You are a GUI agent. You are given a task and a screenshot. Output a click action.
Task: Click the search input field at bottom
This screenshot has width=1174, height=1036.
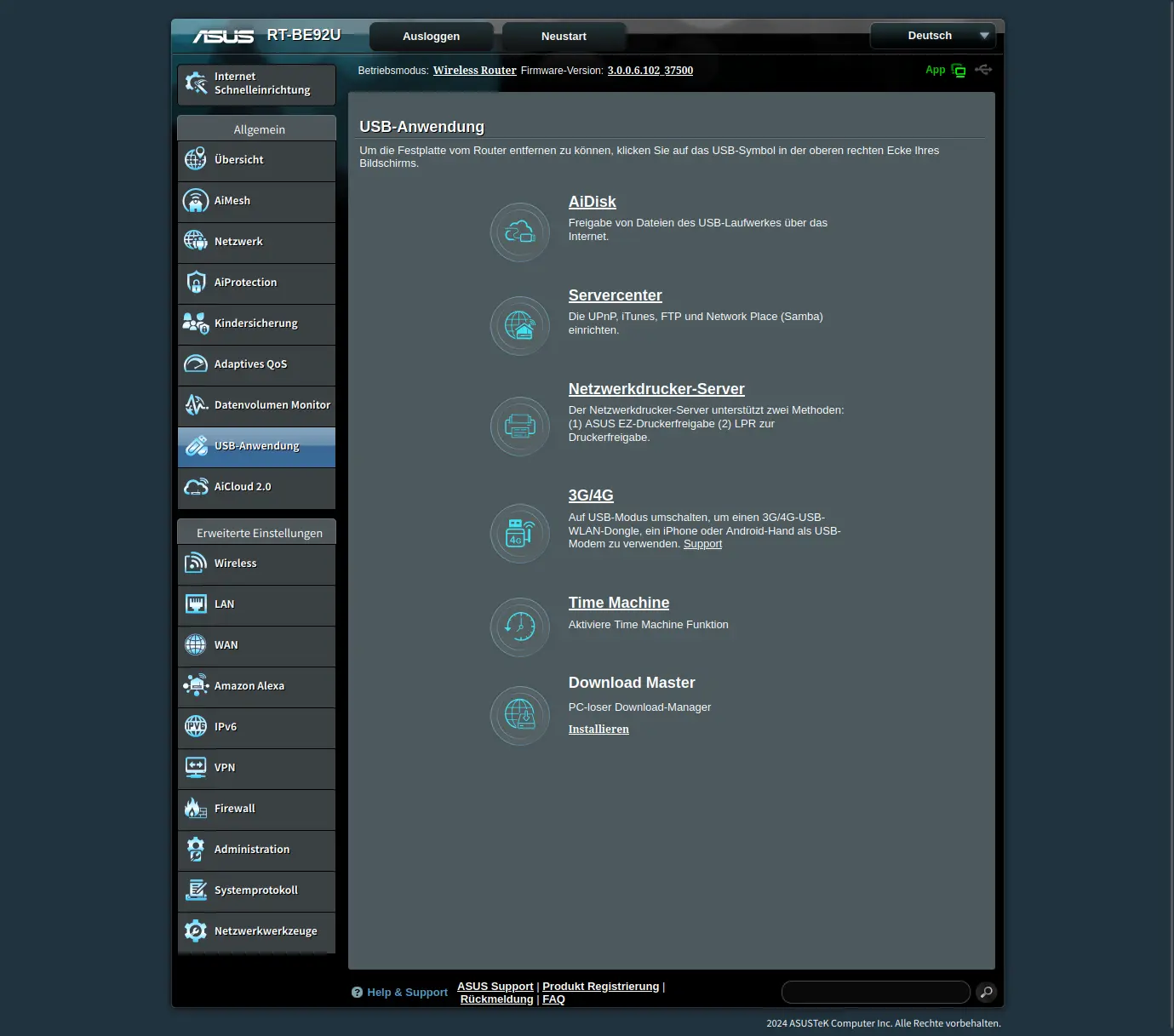(875, 992)
